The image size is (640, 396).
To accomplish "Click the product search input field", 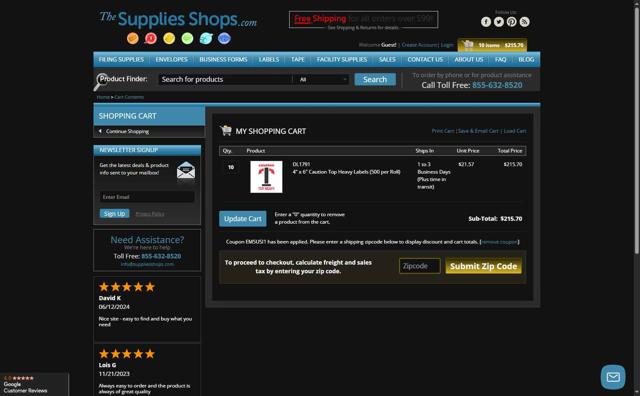I will 225,80.
